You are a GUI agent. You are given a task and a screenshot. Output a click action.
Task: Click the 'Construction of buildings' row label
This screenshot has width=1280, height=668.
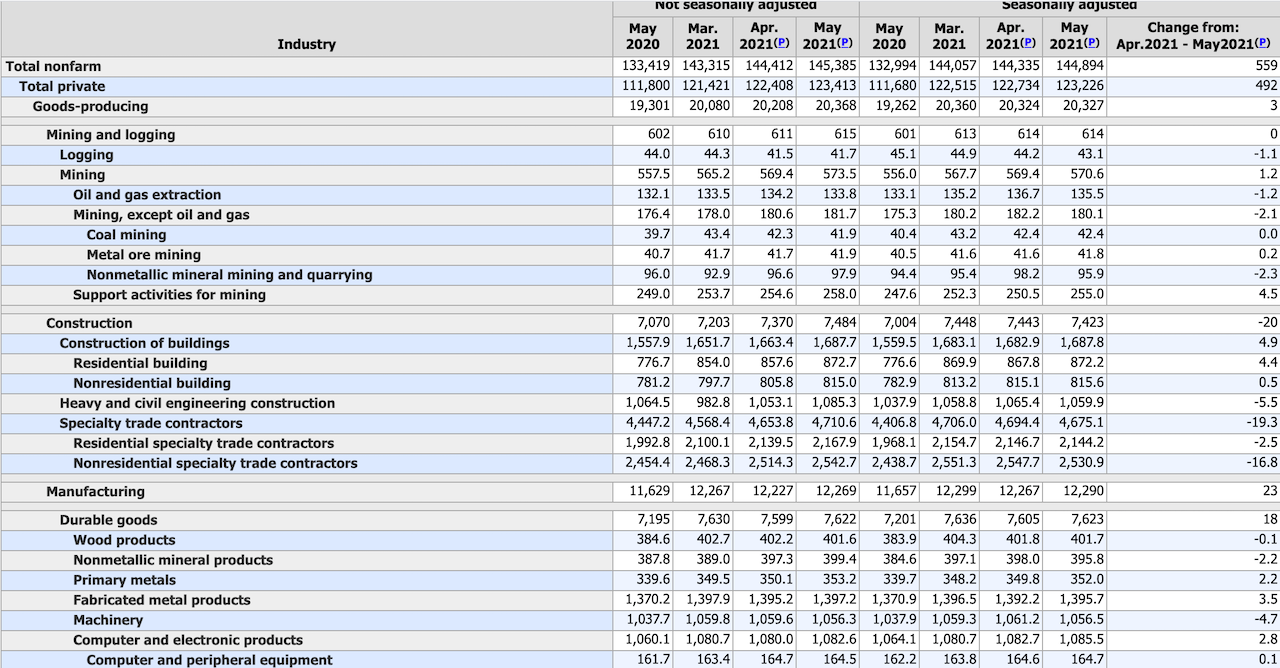coord(144,343)
